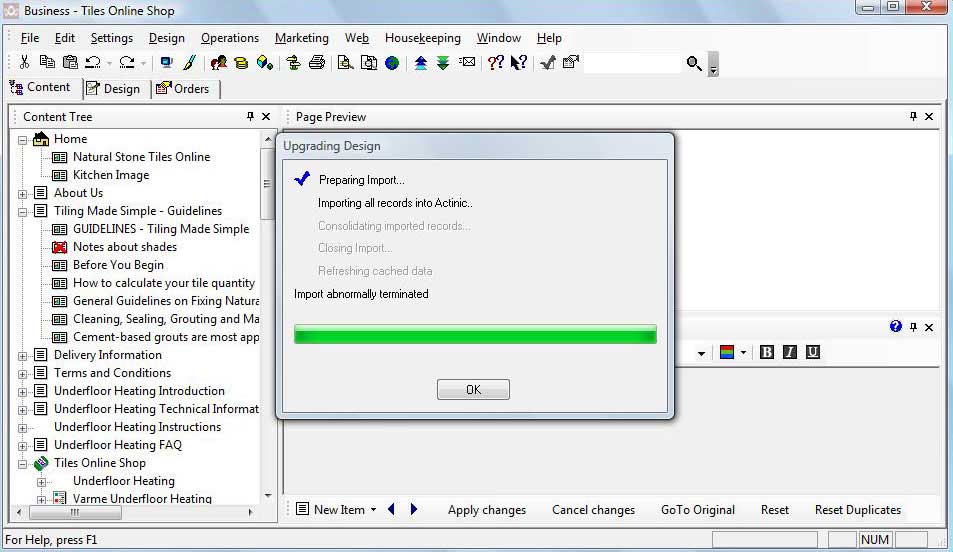This screenshot has width=953, height=552.
Task: Select Delivery Information in Content Tree
Action: [x=107, y=355]
